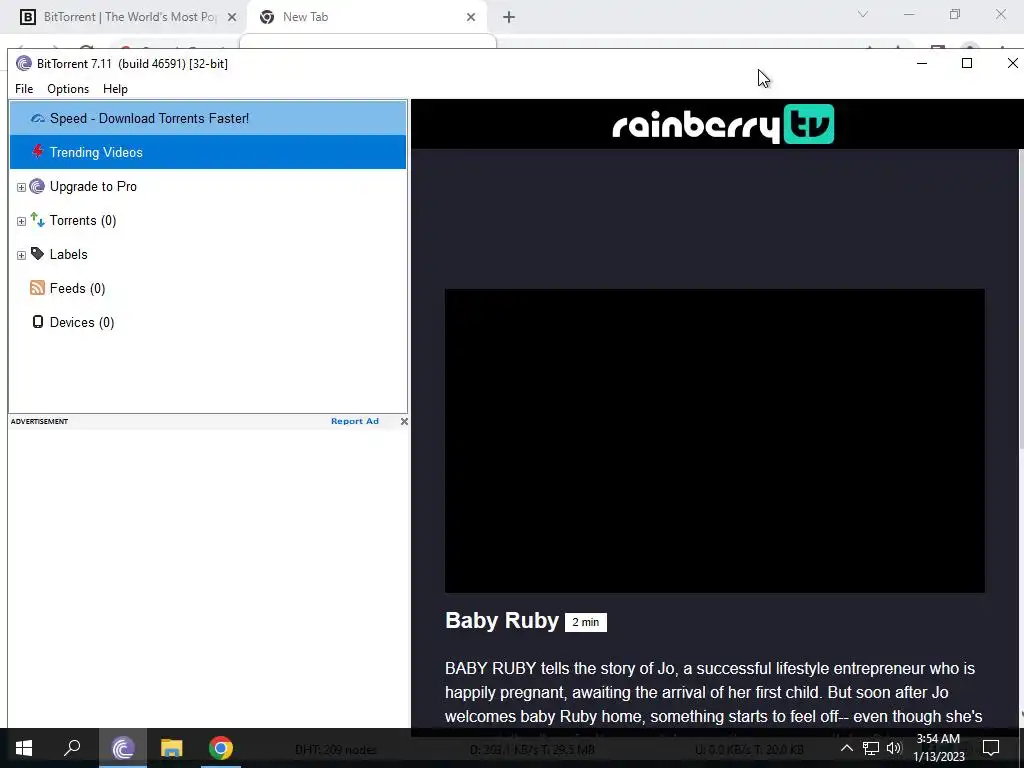
Task: Click the Baby Ruby description paragraph
Action: (713, 692)
